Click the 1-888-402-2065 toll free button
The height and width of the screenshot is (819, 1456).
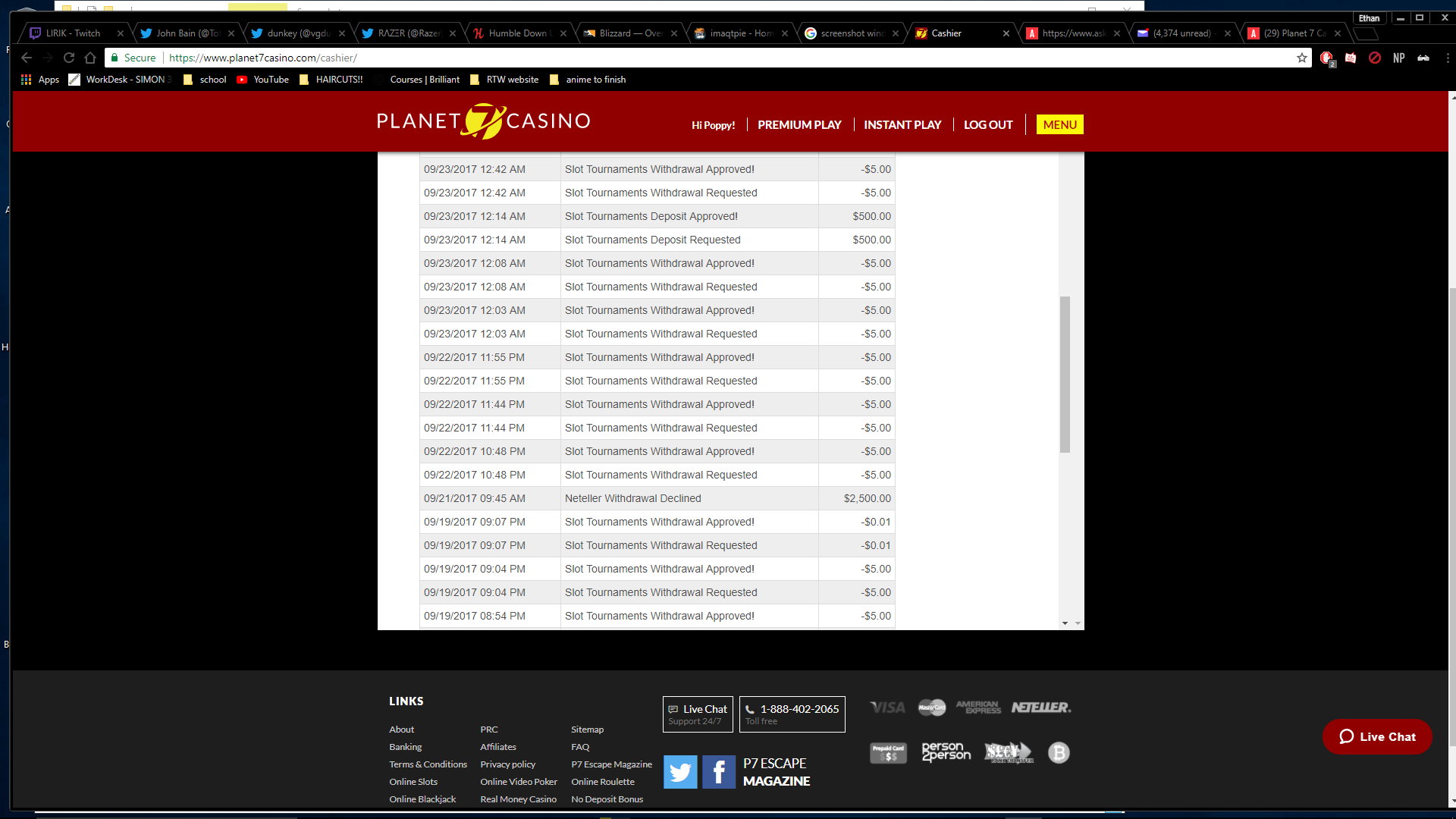click(792, 714)
